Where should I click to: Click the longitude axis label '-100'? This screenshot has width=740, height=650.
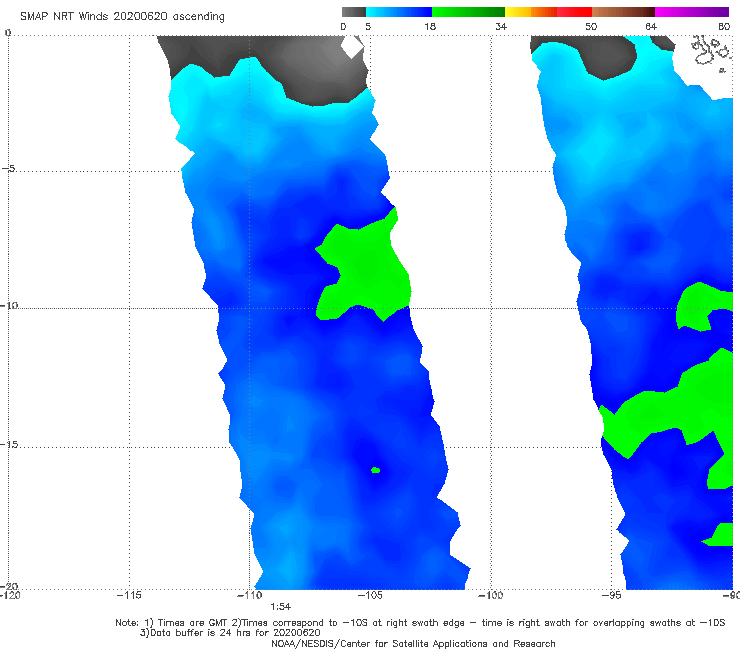491,595
